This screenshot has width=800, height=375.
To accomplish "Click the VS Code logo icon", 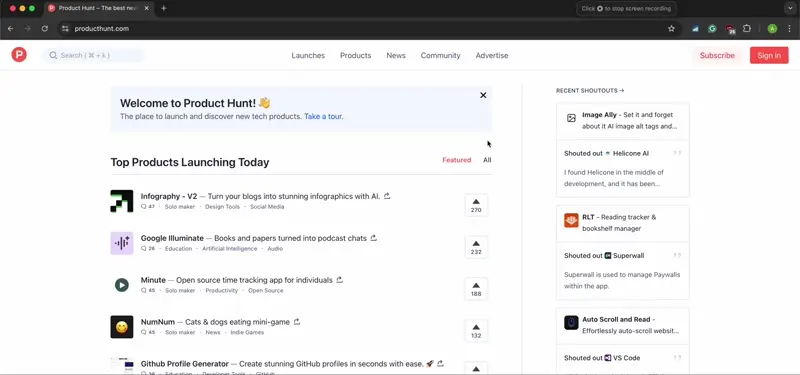I will coord(608,358).
